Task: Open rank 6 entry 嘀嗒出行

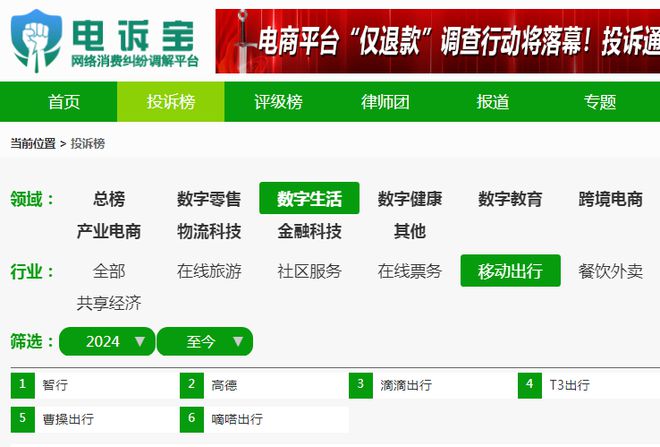Action: [264, 419]
